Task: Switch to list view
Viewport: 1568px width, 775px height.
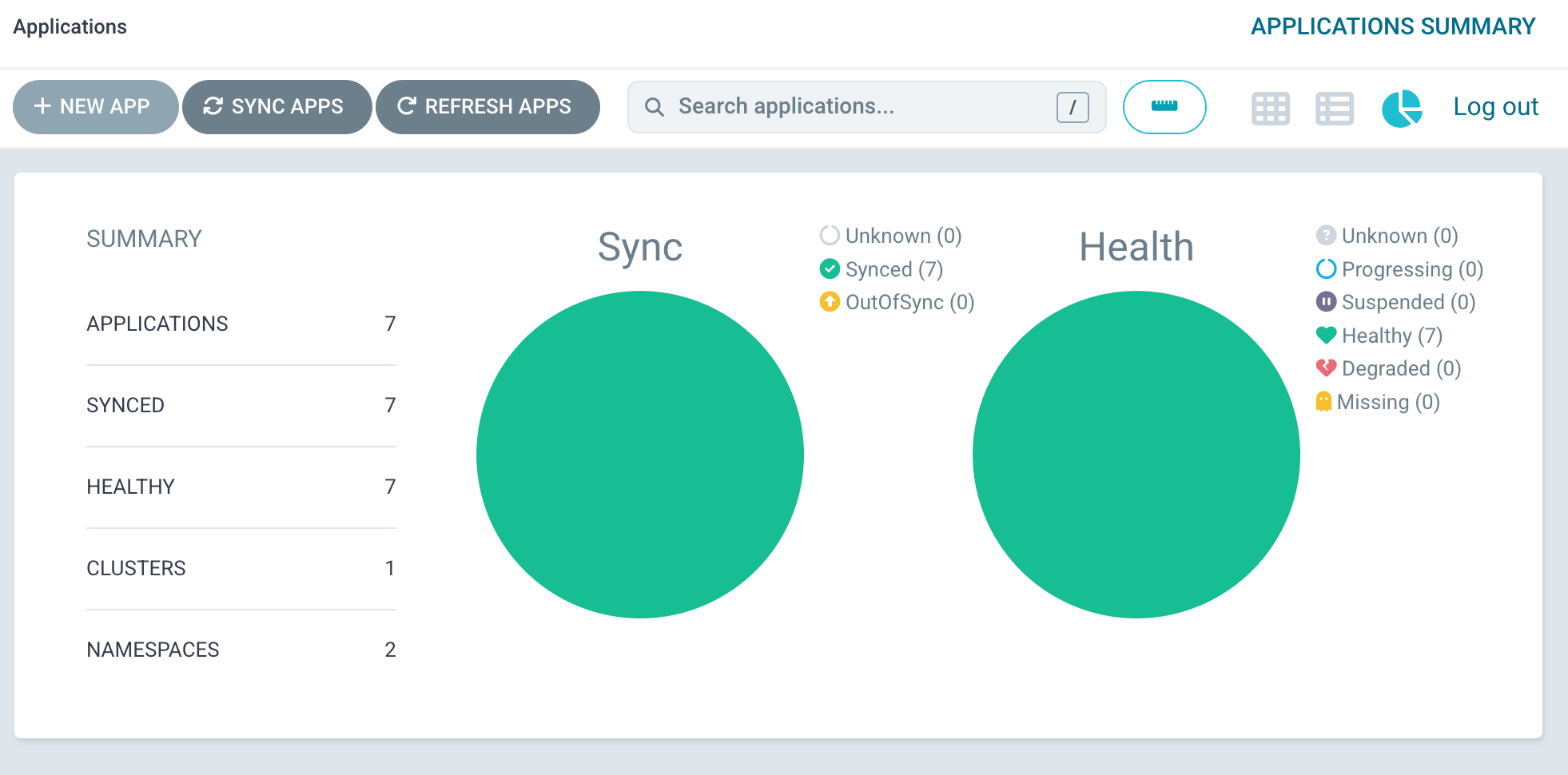Action: 1335,109
